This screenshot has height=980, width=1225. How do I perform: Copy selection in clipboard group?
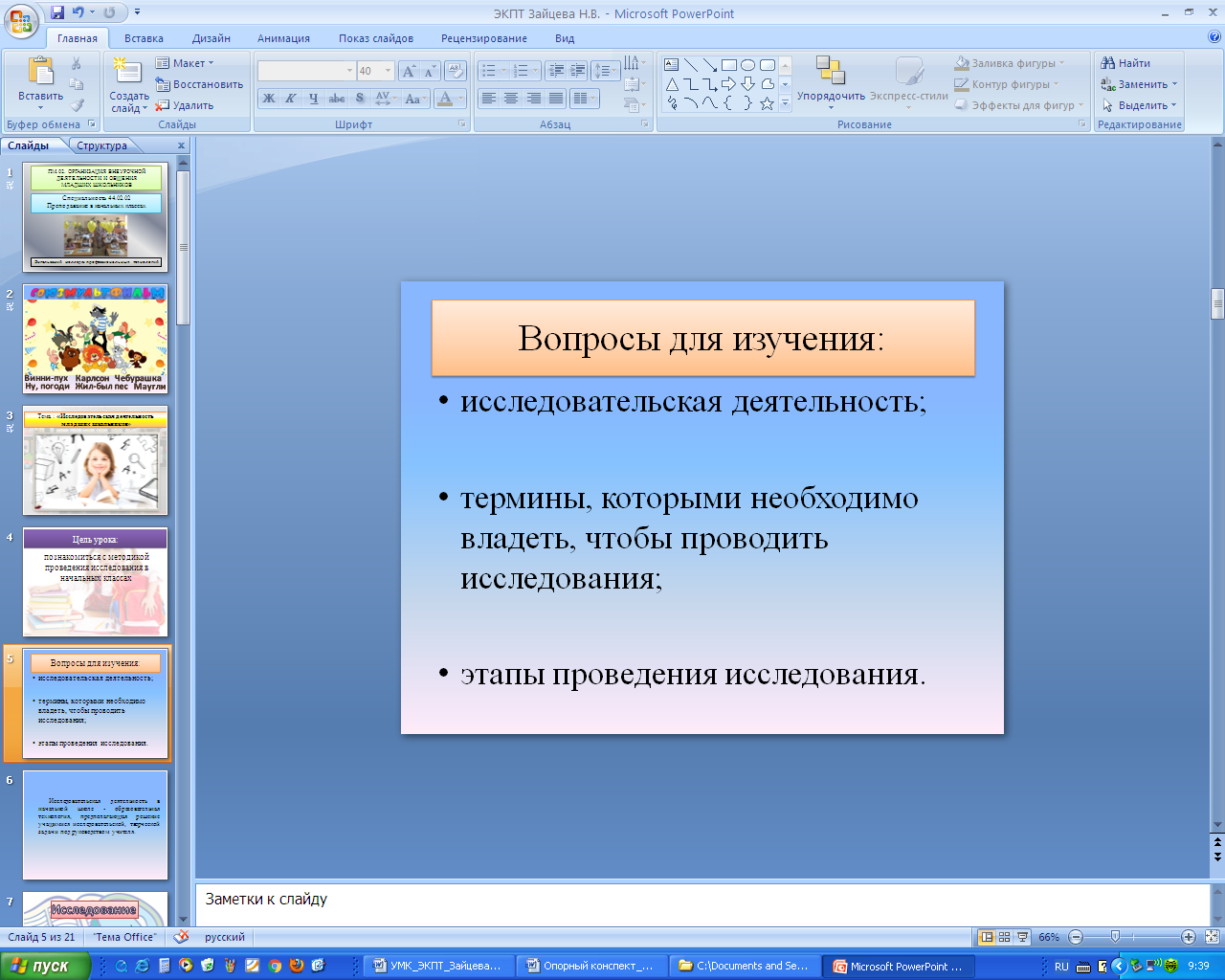[x=77, y=84]
